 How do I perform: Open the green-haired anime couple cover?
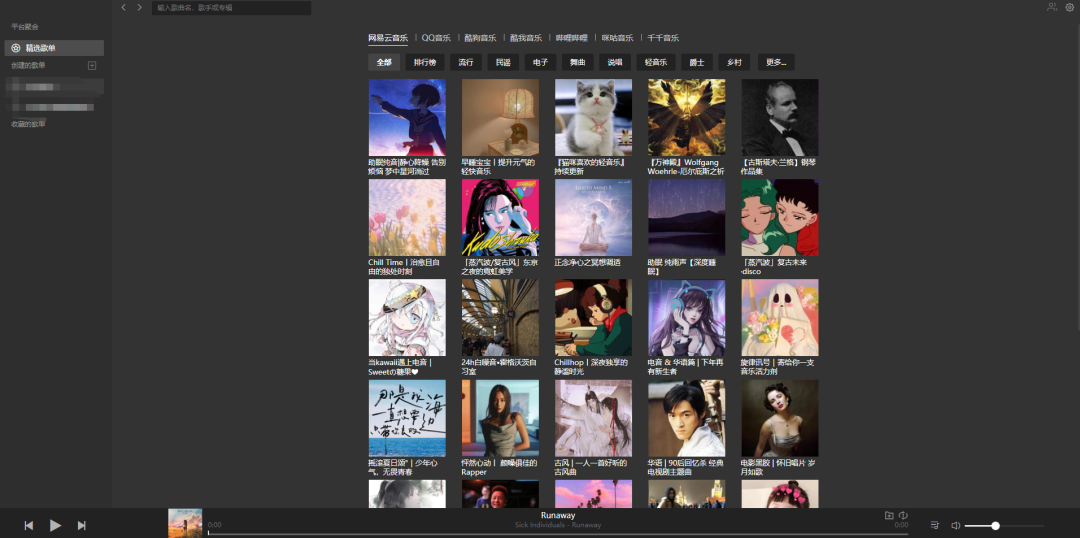pos(780,218)
